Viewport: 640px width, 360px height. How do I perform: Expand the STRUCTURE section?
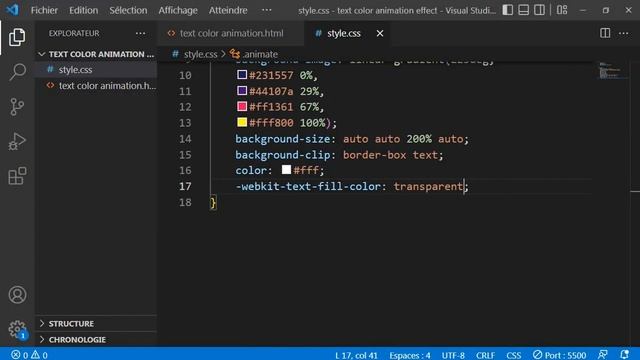96,323
